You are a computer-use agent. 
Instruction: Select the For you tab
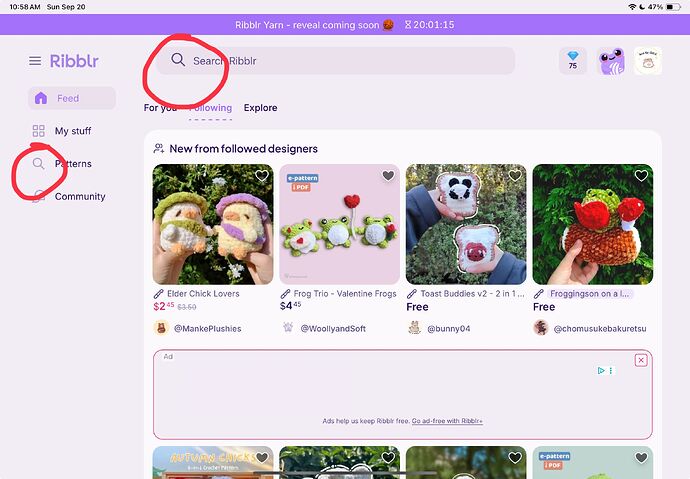pos(160,108)
